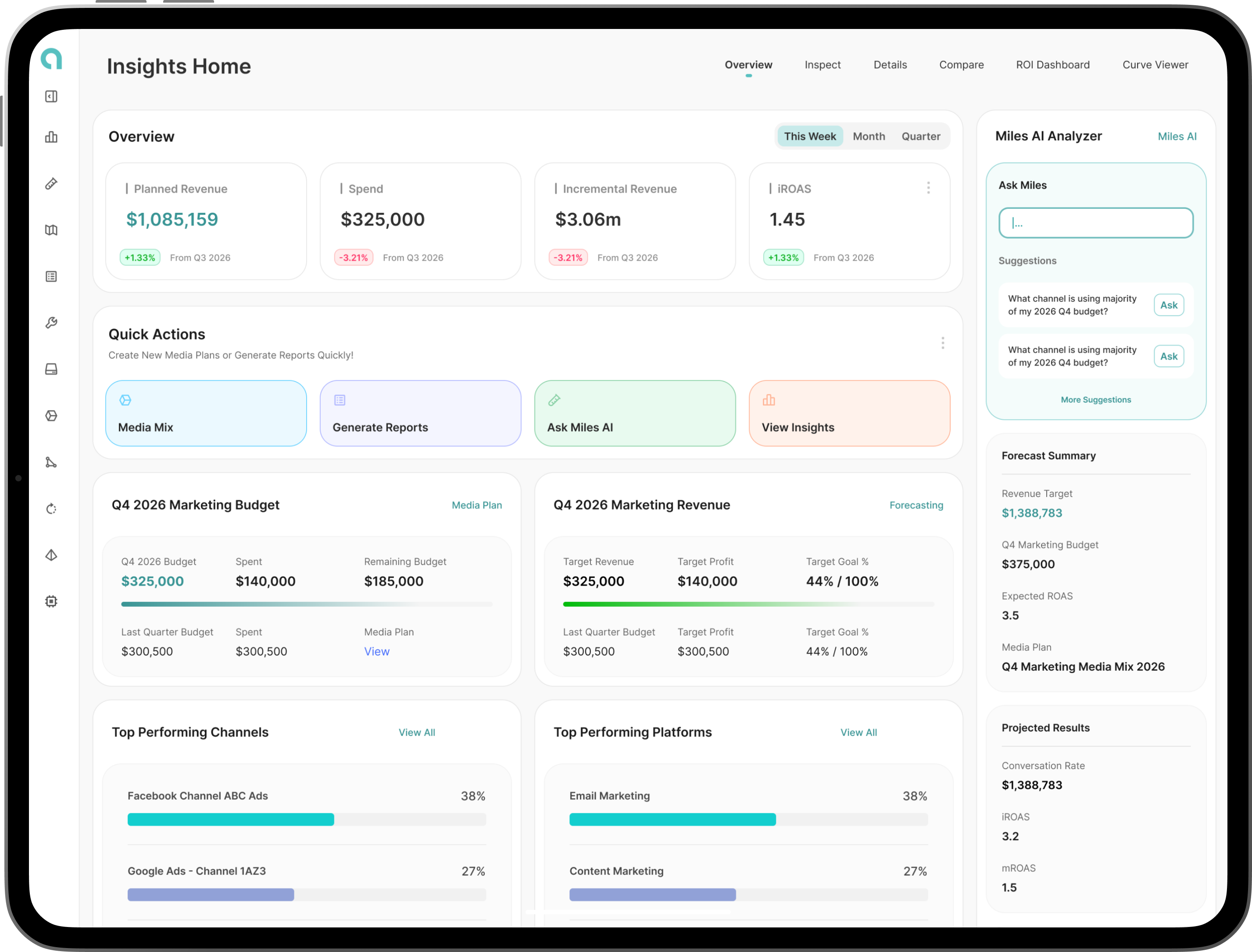Open View All for Top Performing Channels
The width and height of the screenshot is (1252, 952).
(x=417, y=733)
